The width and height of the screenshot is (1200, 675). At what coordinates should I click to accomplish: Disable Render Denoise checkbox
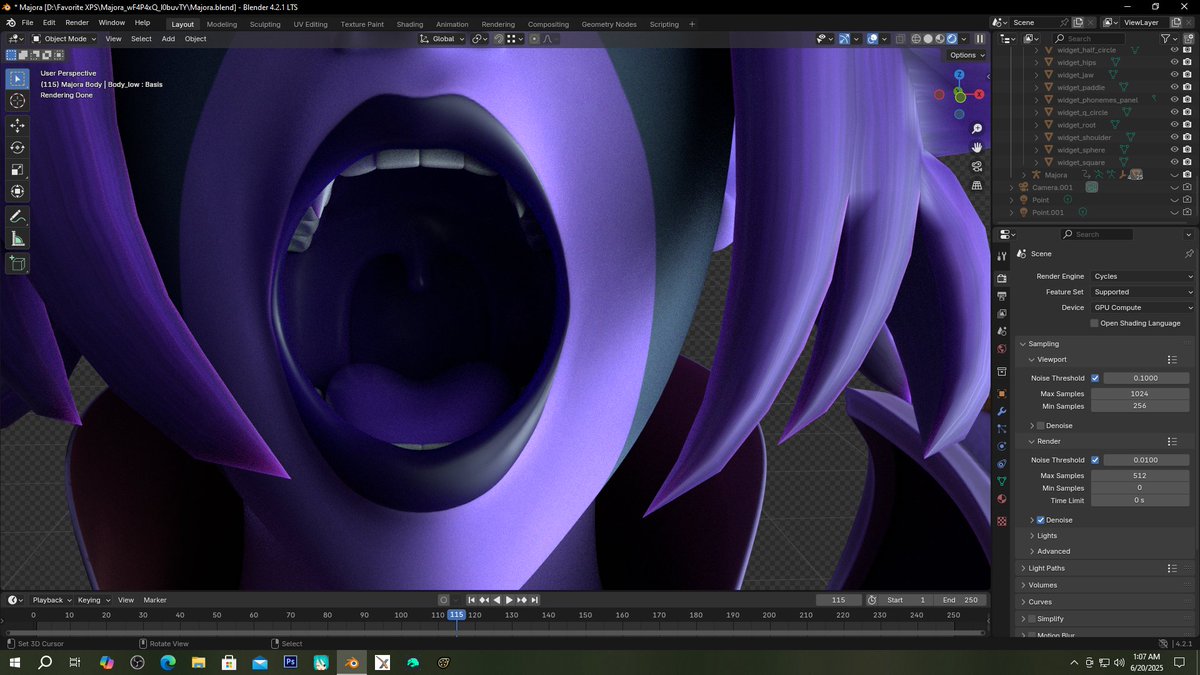[x=1040, y=520]
